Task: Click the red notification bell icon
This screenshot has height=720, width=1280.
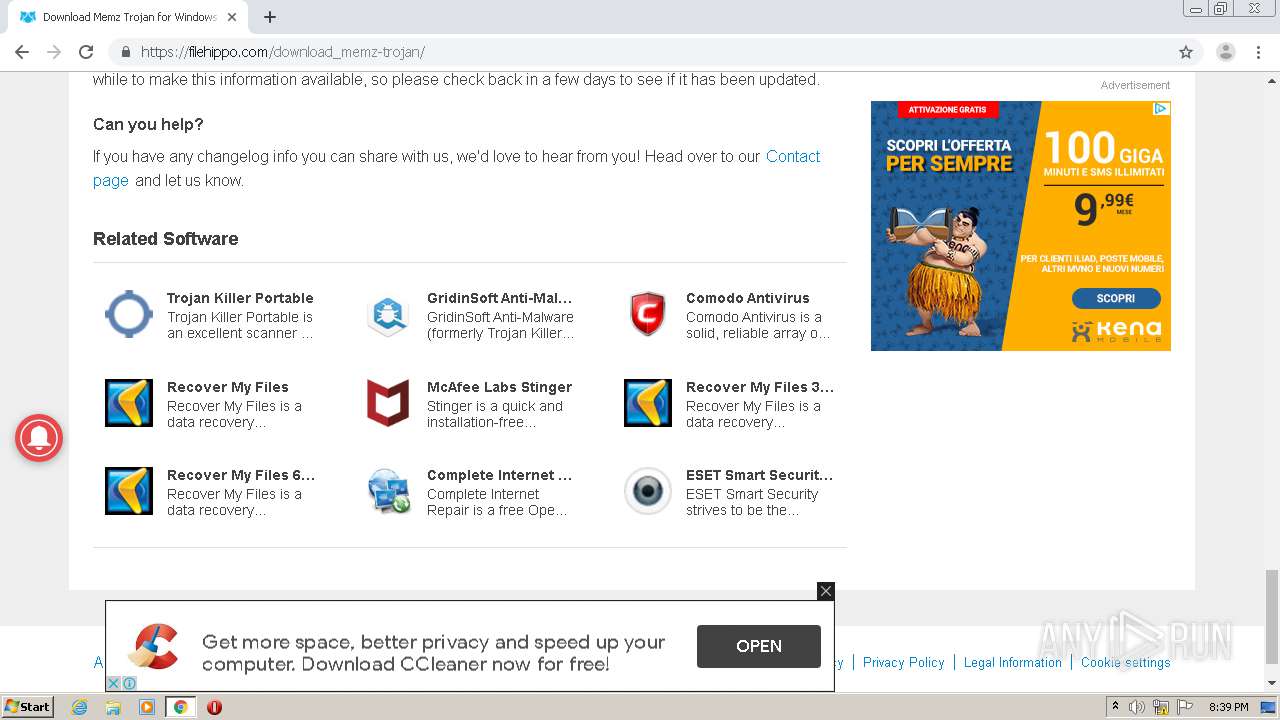Action: click(x=39, y=437)
